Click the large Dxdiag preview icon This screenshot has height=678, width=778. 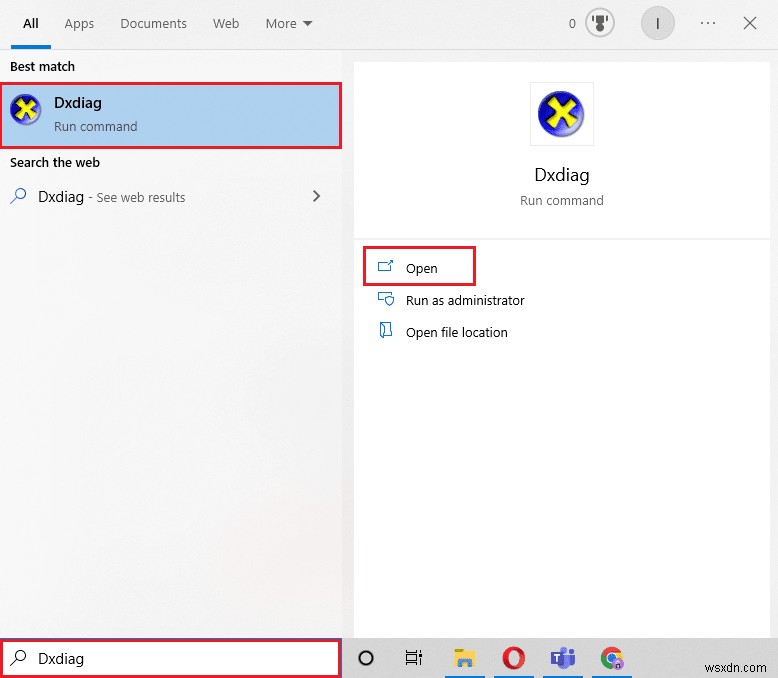pyautogui.click(x=561, y=114)
